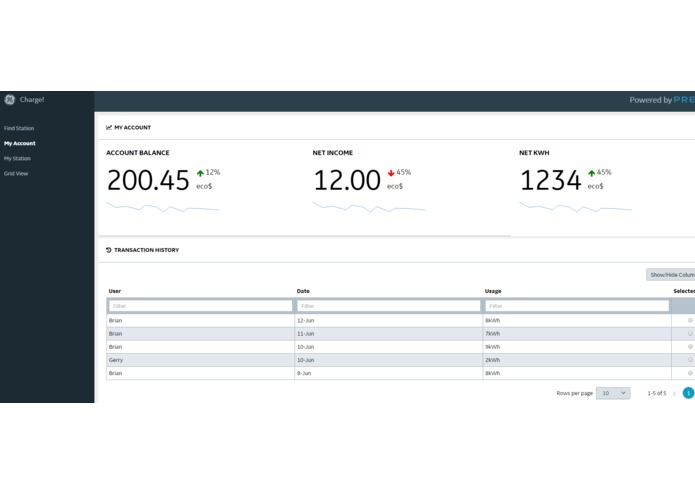Sort by the Usage column header
Image resolution: width=695 pixels, height=494 pixels.
click(493, 292)
